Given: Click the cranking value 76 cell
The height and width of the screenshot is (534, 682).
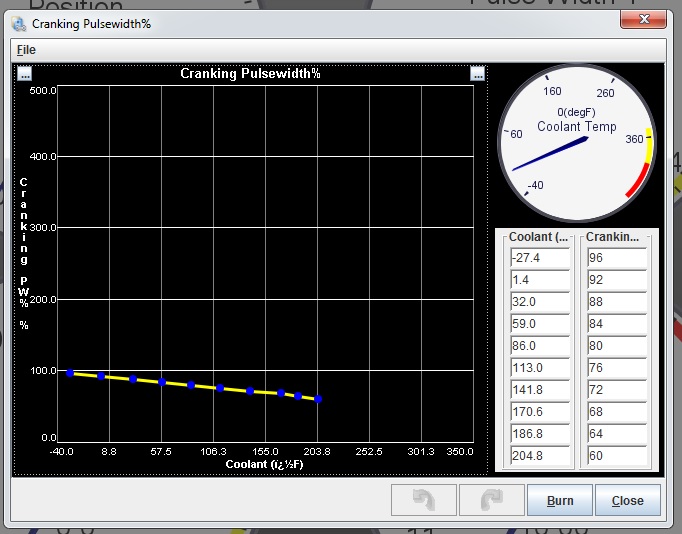Looking at the screenshot, I should [x=616, y=369].
